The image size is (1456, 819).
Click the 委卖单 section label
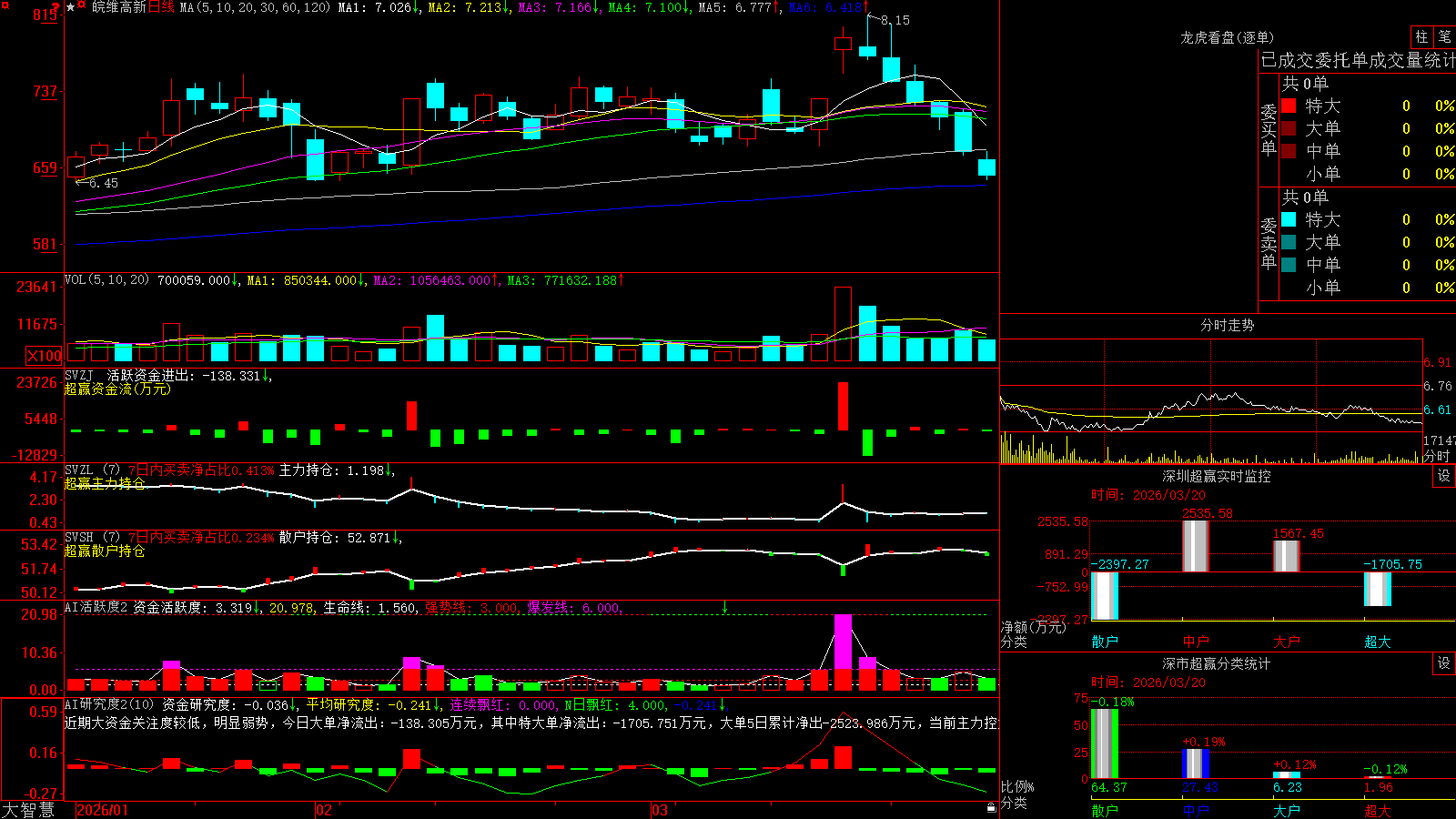pos(1269,243)
